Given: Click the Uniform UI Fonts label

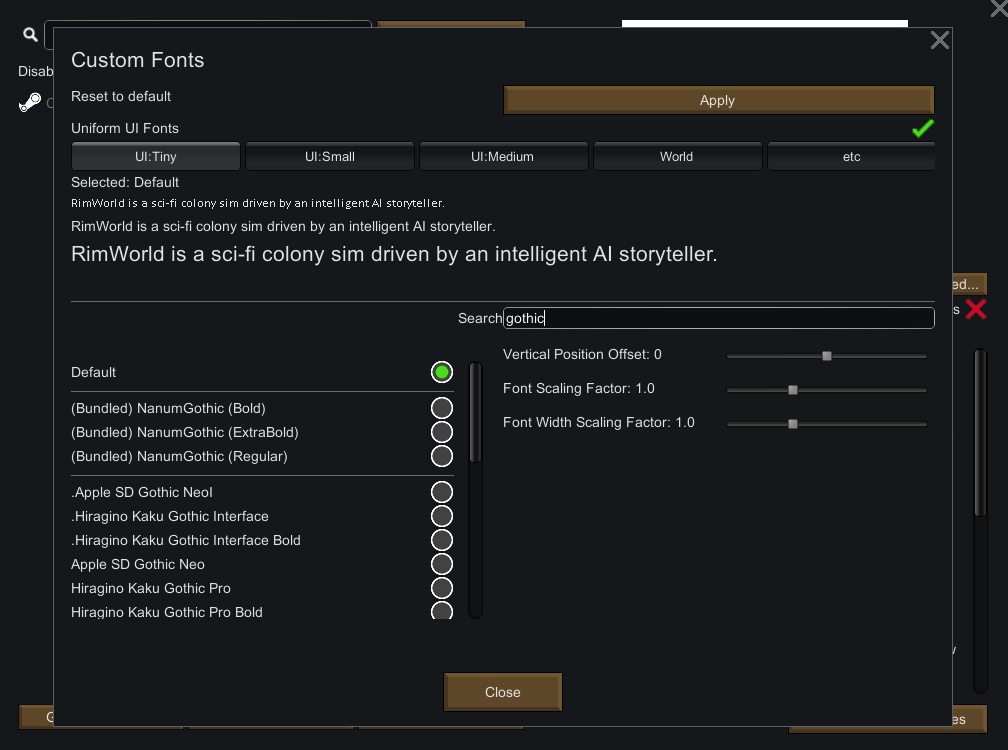Looking at the screenshot, I should 125,129.
